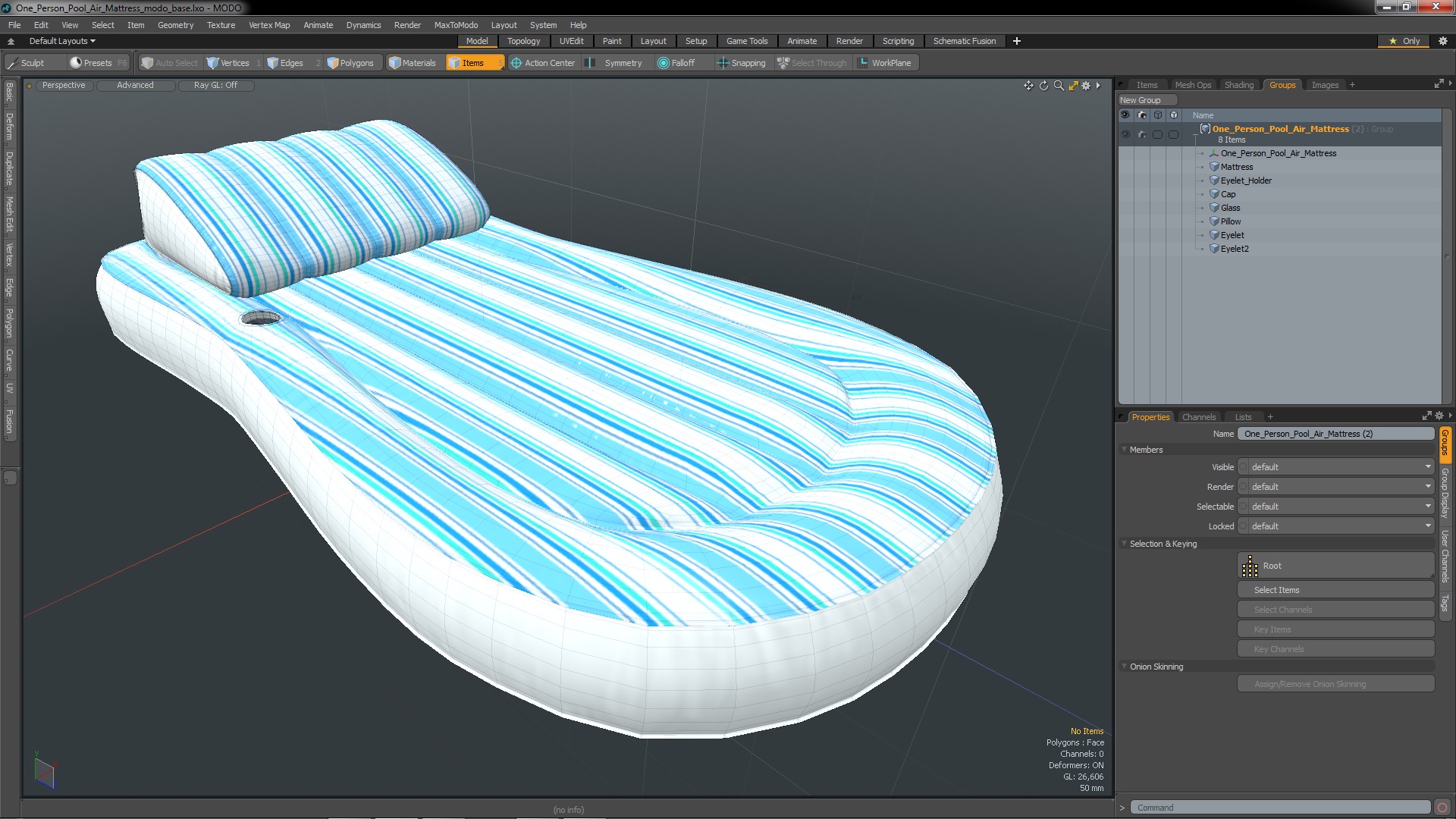This screenshot has width=1456, height=819.
Task: Open viewport settings gear icon
Action: (1086, 86)
